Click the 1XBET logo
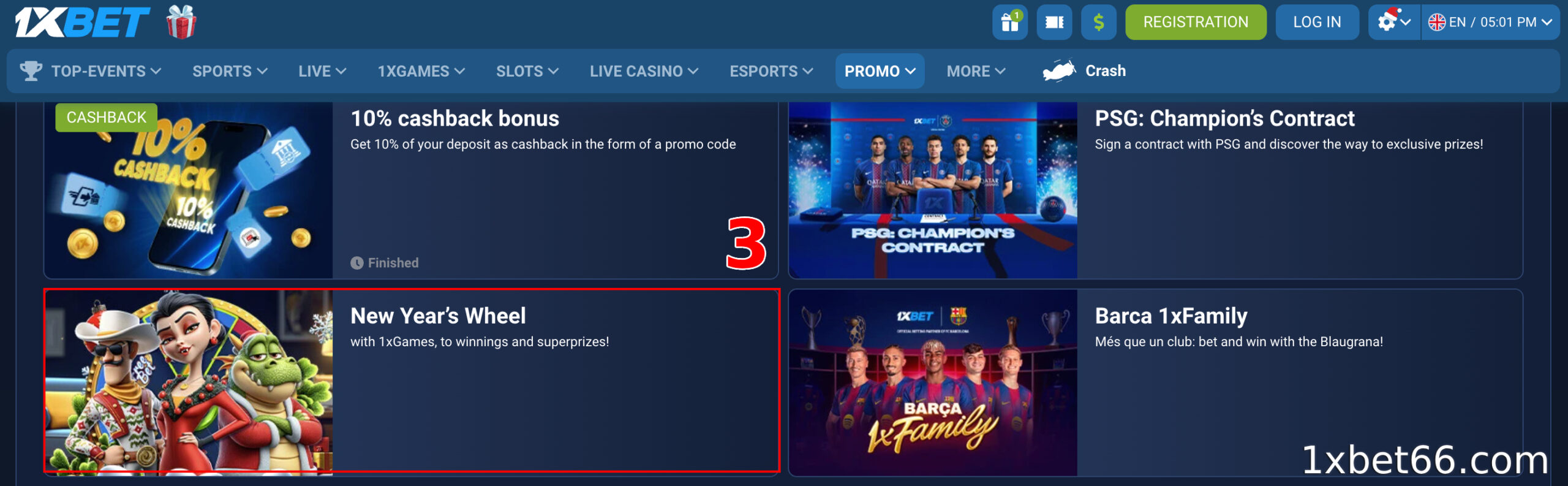1568x486 pixels. click(82, 22)
